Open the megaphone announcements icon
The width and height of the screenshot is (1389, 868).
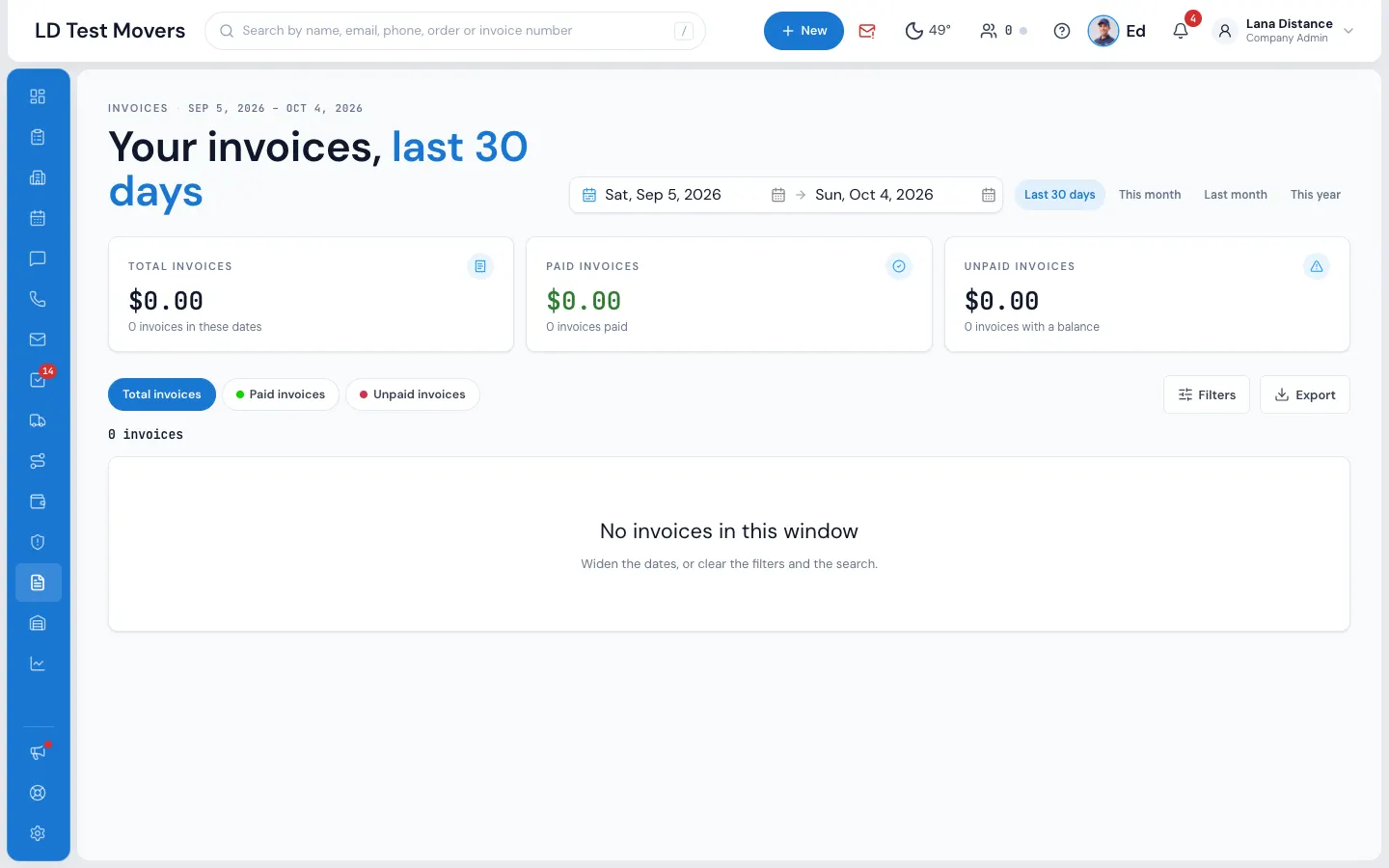38,752
